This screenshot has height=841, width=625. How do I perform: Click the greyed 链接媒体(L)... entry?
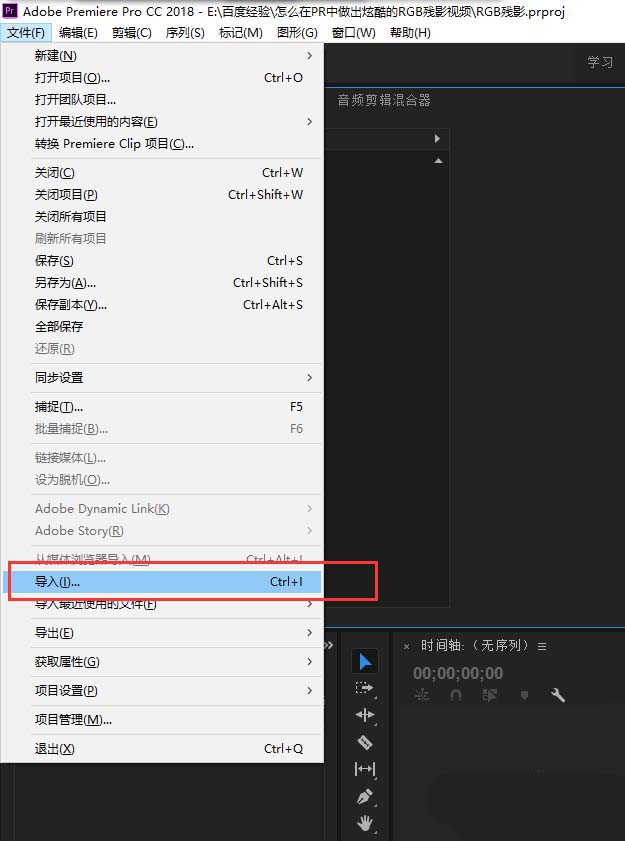pyautogui.click(x=161, y=458)
